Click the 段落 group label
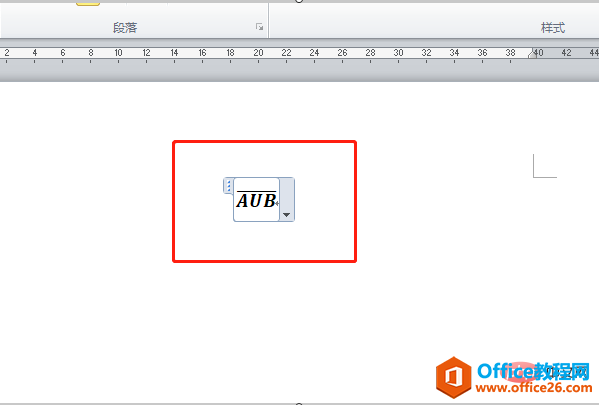The height and width of the screenshot is (405, 599). pos(125,28)
